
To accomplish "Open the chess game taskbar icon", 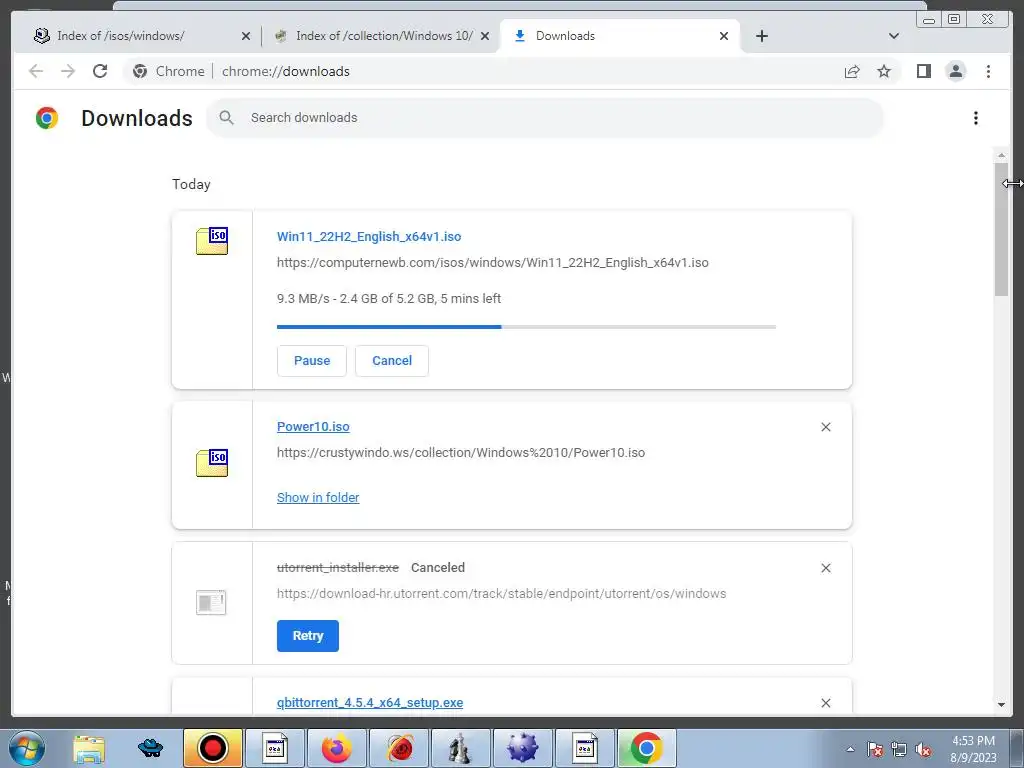I will (x=460, y=748).
